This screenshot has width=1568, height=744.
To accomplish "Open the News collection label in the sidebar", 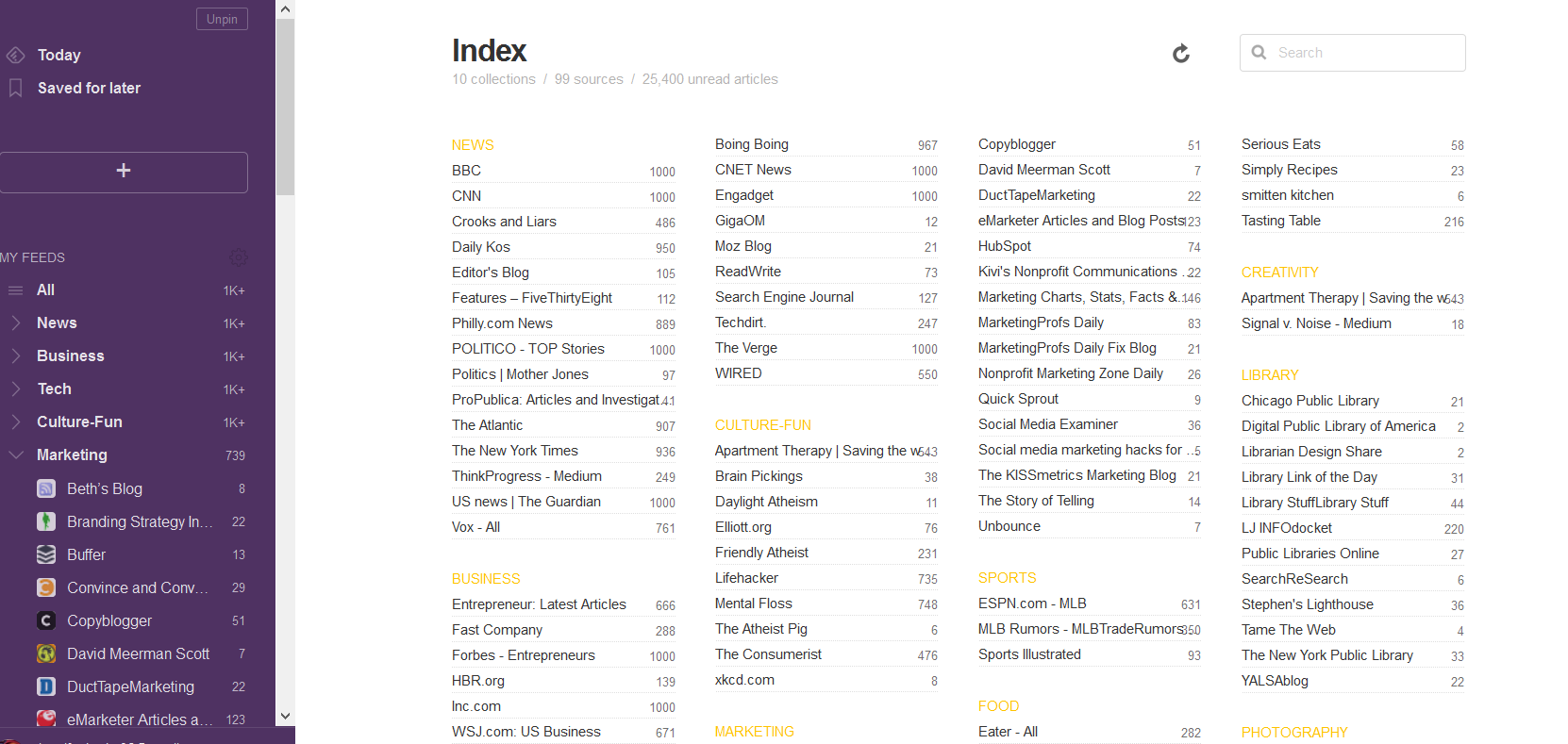I will coord(57,322).
